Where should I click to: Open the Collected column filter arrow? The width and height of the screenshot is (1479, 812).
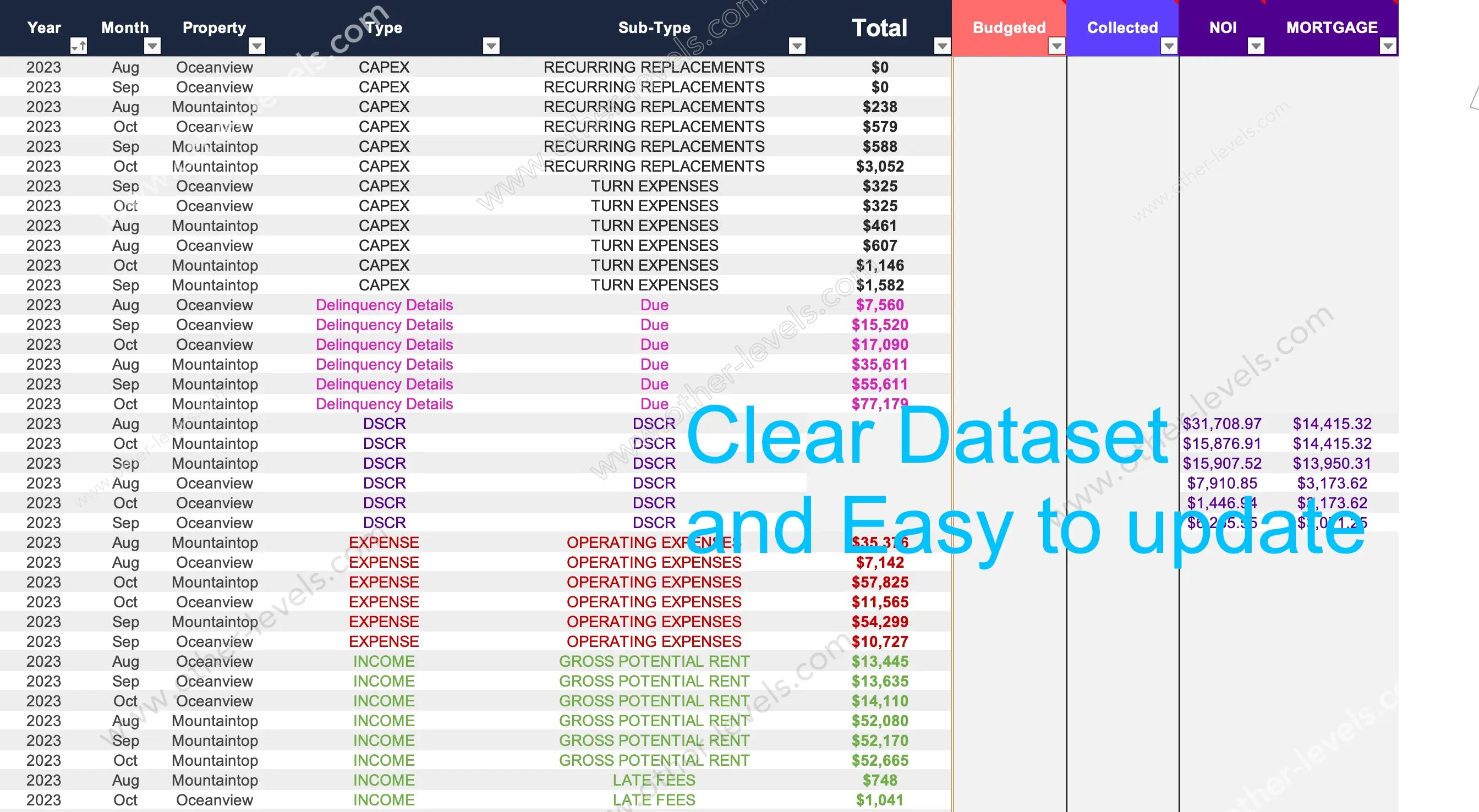[1169, 45]
